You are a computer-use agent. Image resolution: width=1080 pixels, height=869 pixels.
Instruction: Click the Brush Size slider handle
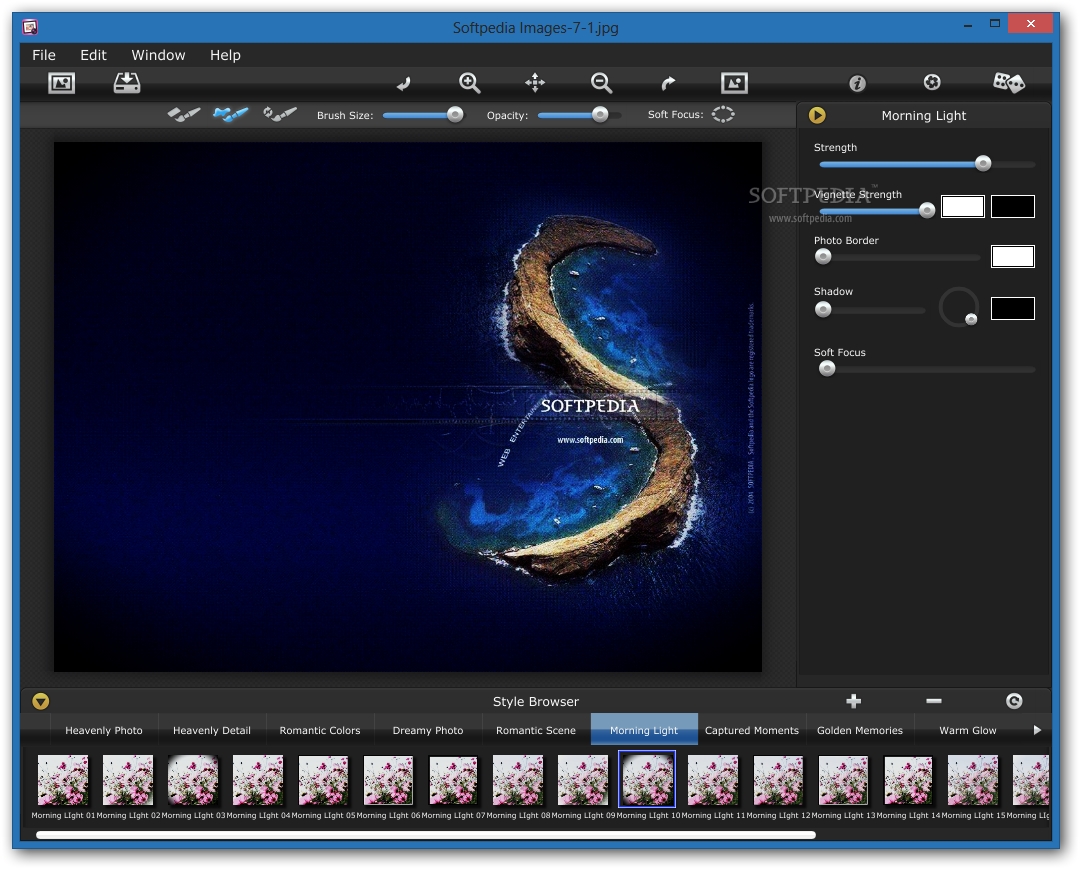[x=455, y=114]
